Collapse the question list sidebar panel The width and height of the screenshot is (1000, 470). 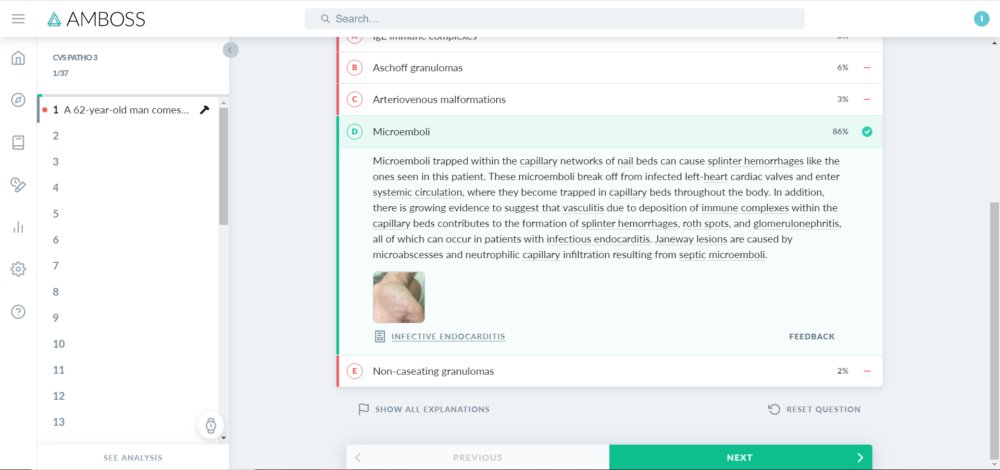(x=231, y=49)
